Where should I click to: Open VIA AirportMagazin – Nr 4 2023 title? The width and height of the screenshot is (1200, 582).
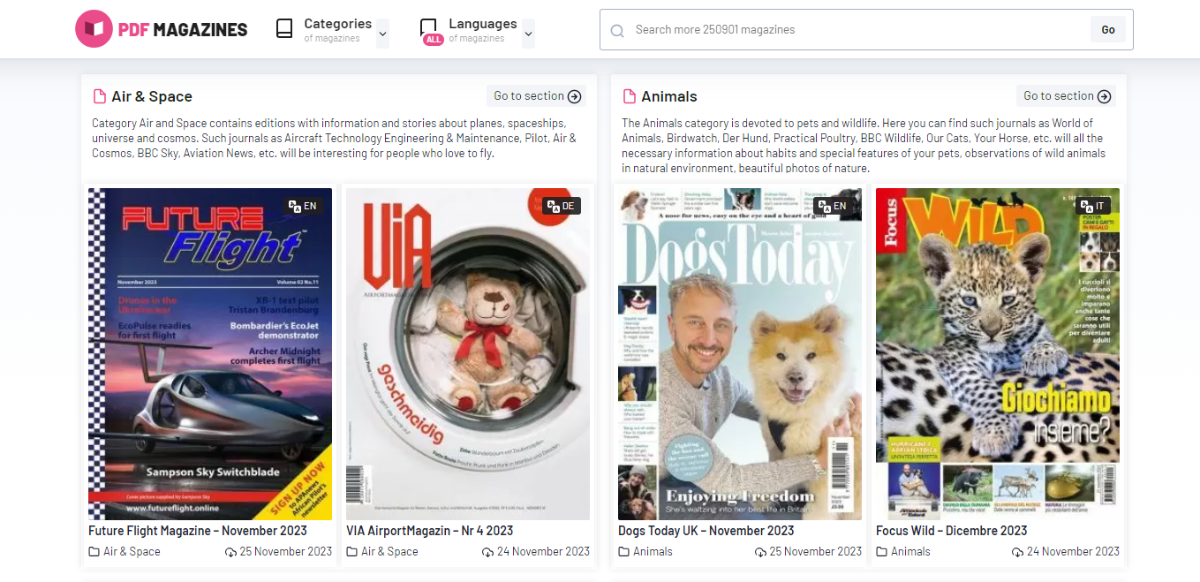click(x=429, y=531)
